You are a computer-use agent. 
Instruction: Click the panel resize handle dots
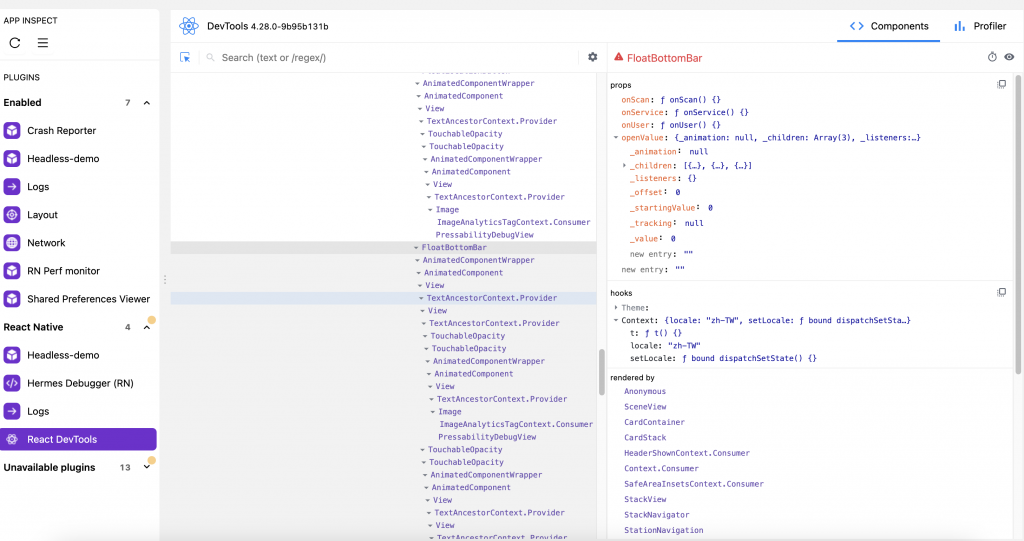[x=165, y=280]
